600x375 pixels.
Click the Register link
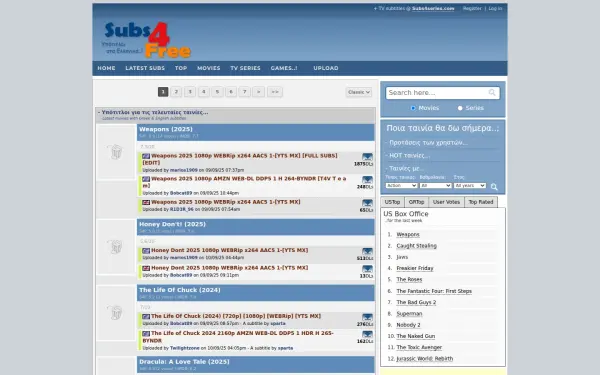coord(472,8)
